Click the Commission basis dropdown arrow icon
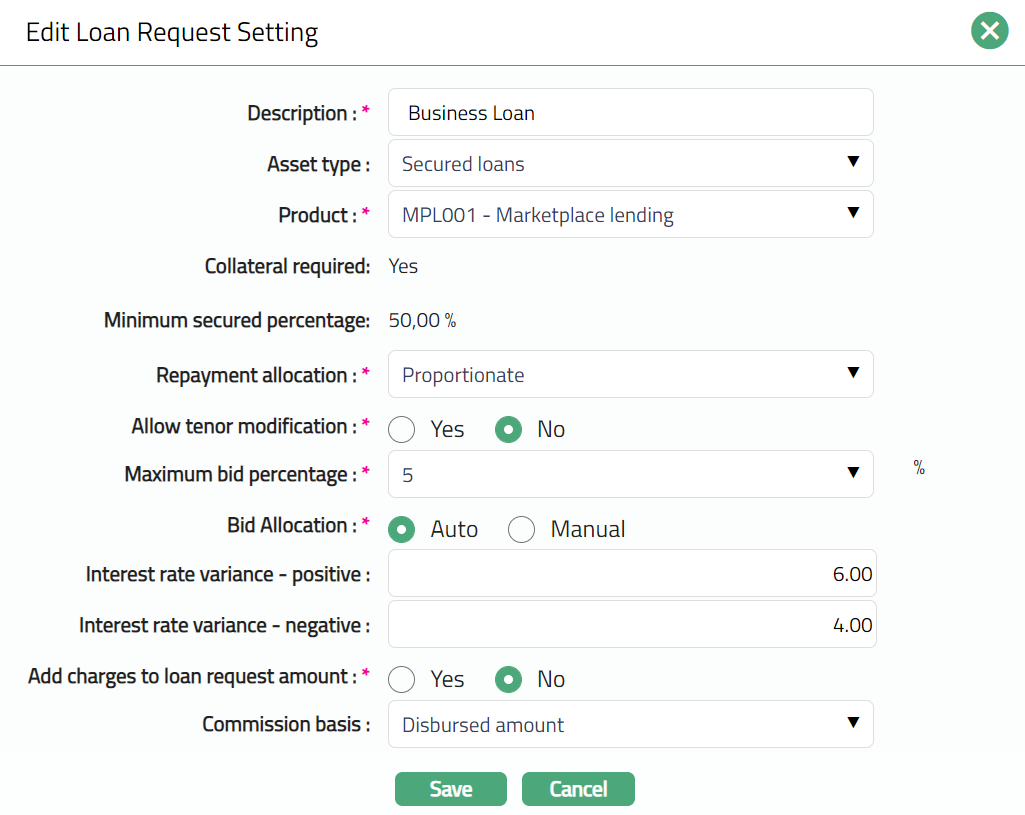The image size is (1025, 815). (853, 723)
